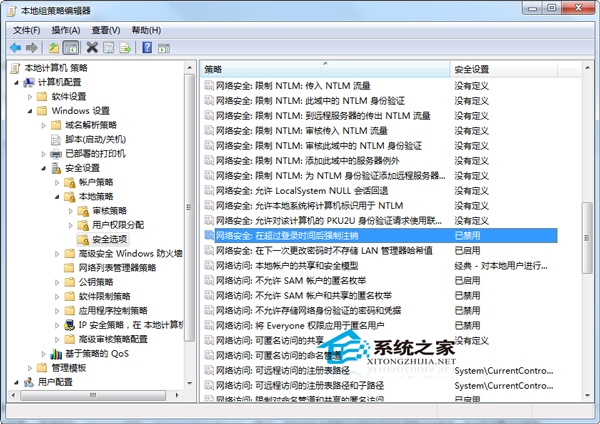
Task: Select the 应用程序控制策略 tree item
Action: point(113,311)
